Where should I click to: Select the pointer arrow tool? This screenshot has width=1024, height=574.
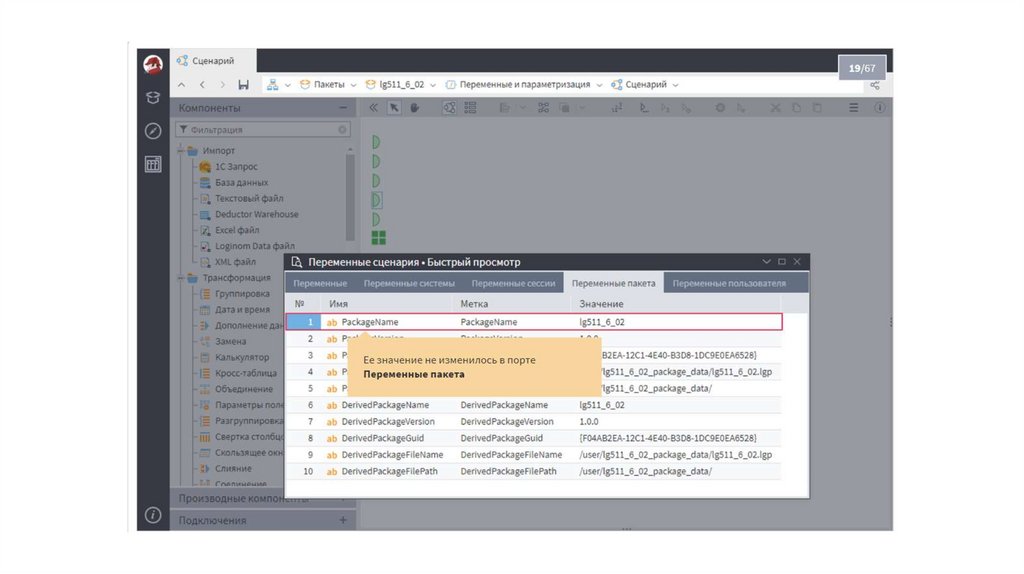tap(395, 108)
